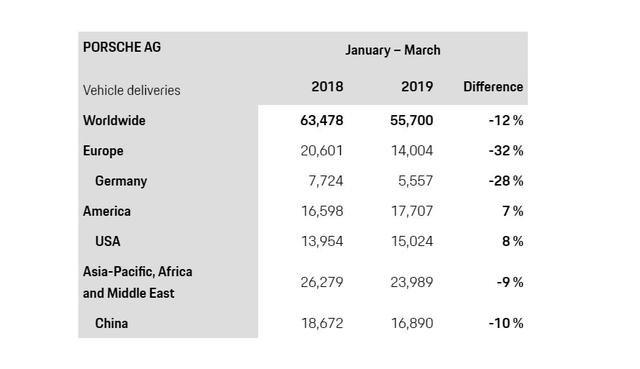The width and height of the screenshot is (640, 369).
Task: Select the January – March header
Action: pyautogui.click(x=393, y=50)
